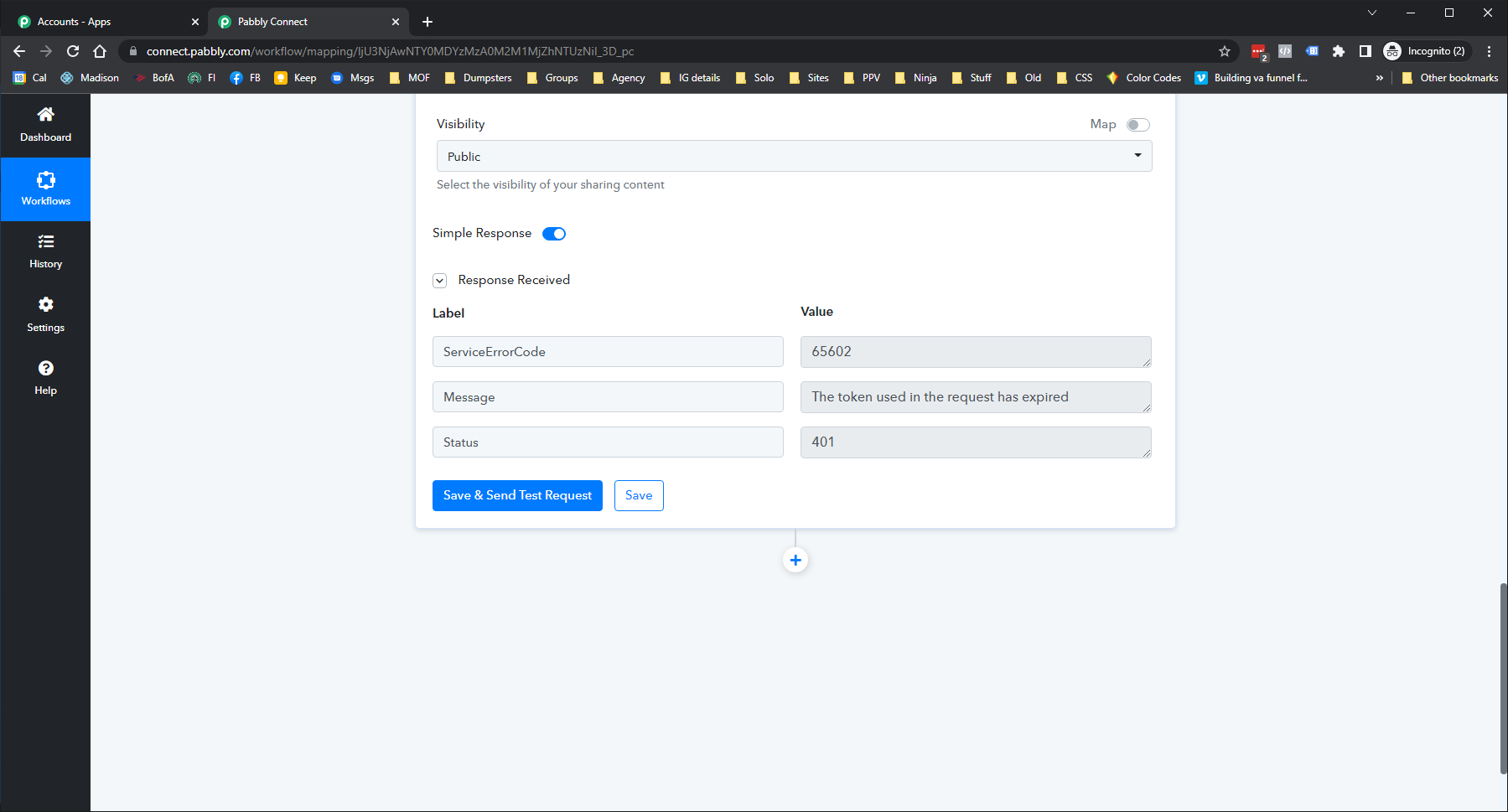This screenshot has width=1508, height=812.
Task: Open the Cal bookmark
Action: (30, 78)
